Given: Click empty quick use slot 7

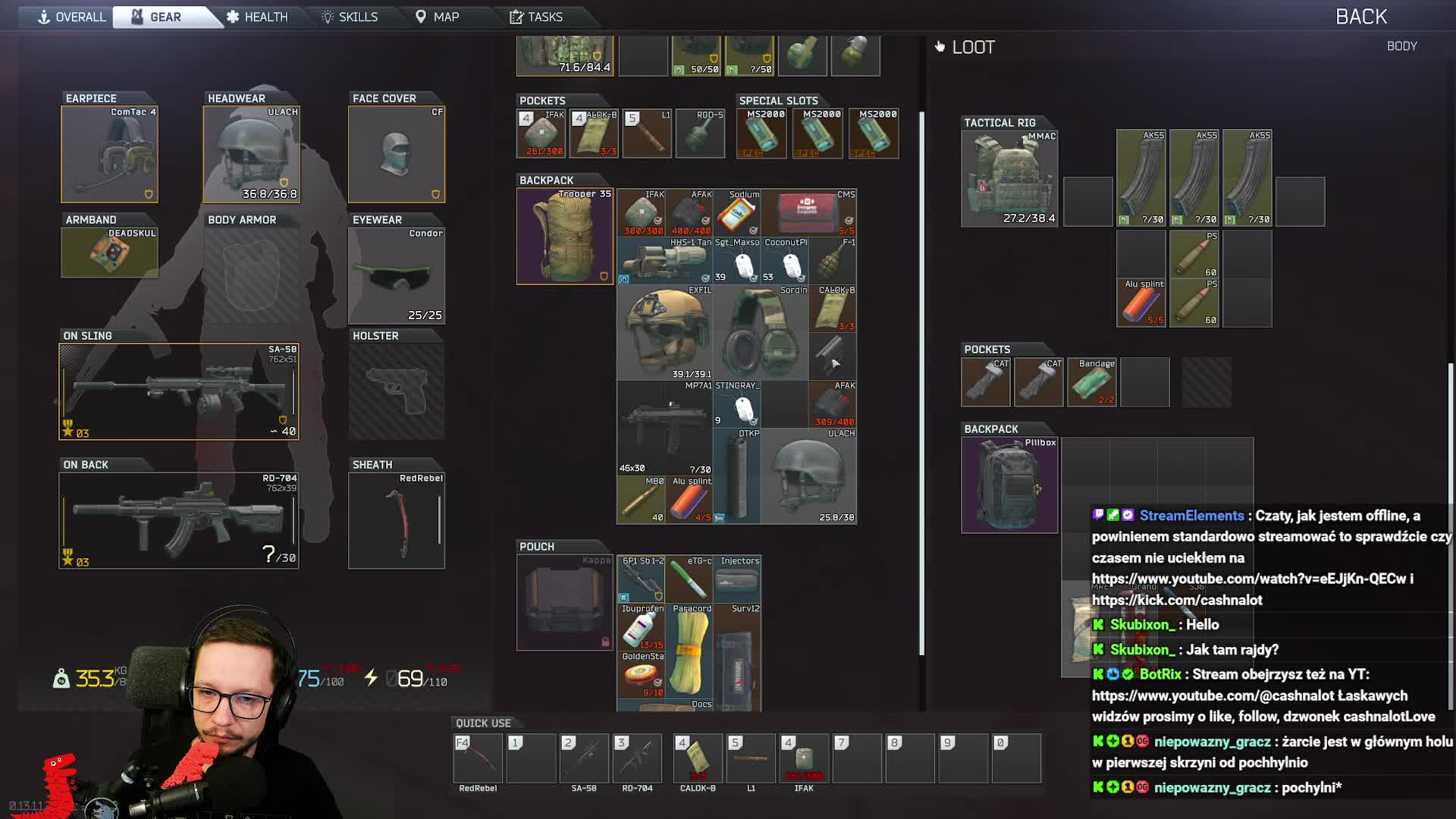Looking at the screenshot, I should [857, 758].
